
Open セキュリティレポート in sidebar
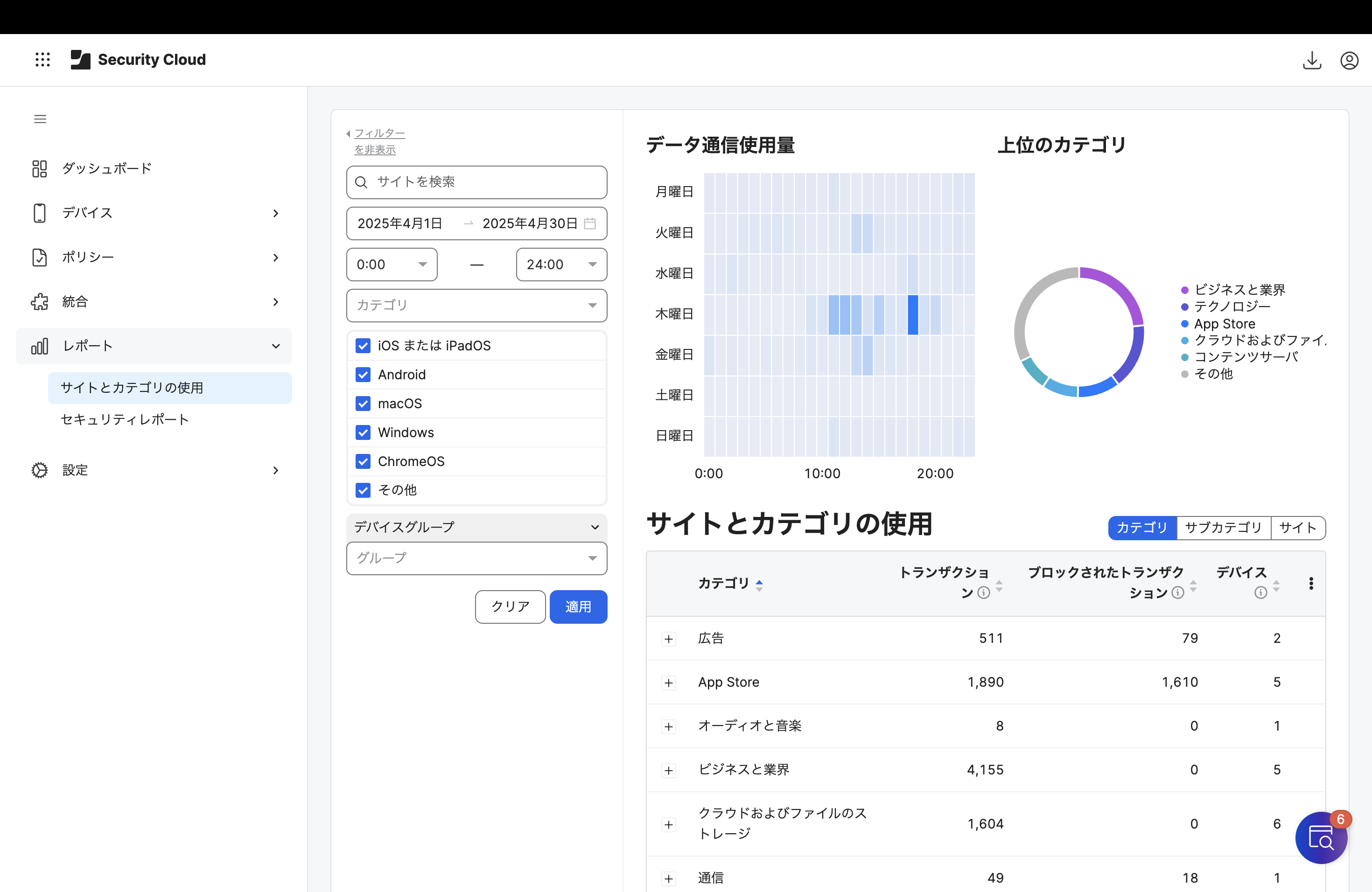pos(125,419)
